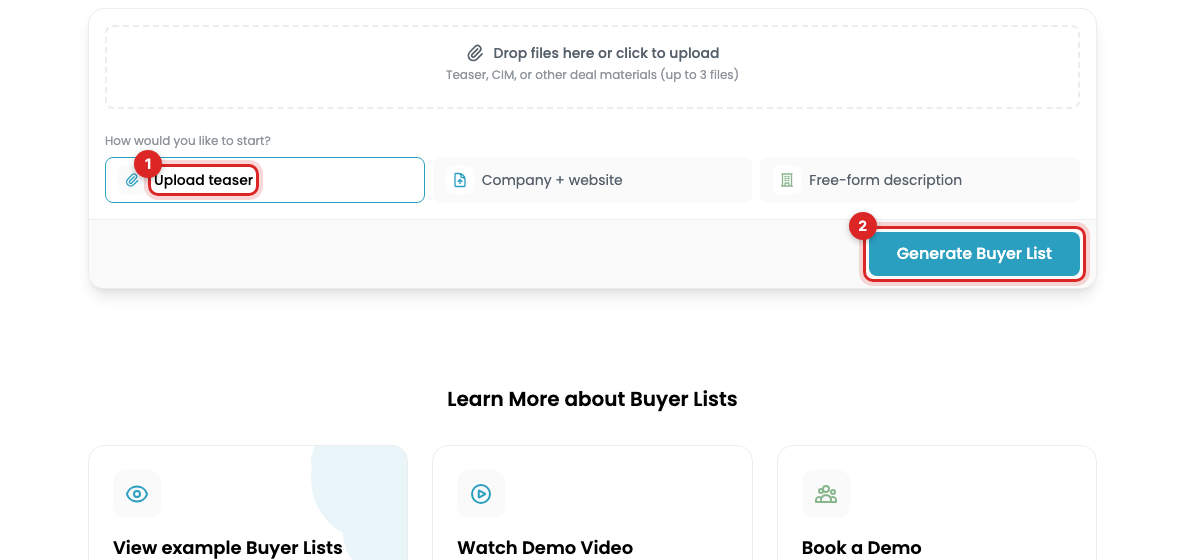The width and height of the screenshot is (1185, 560).
Task: Click the 'Teaser, CIM, or other deal materials' hint
Action: click(x=592, y=75)
